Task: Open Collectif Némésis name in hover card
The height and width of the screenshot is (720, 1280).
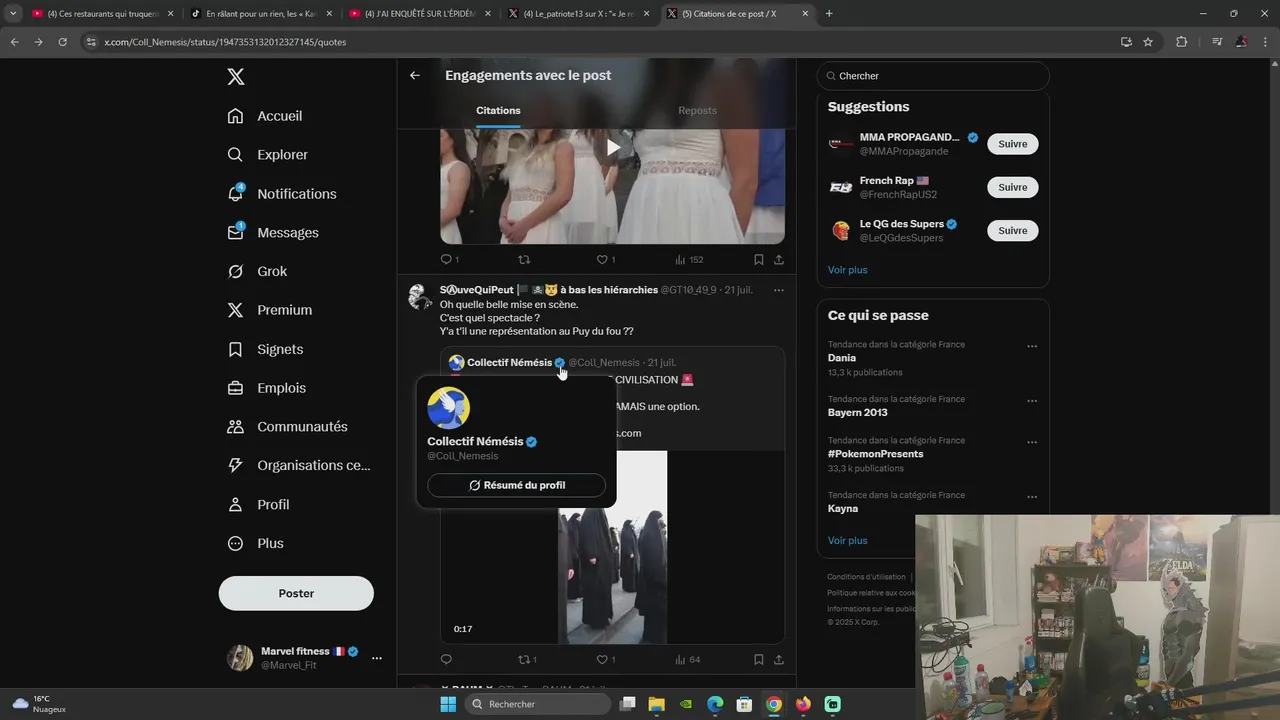Action: (475, 441)
